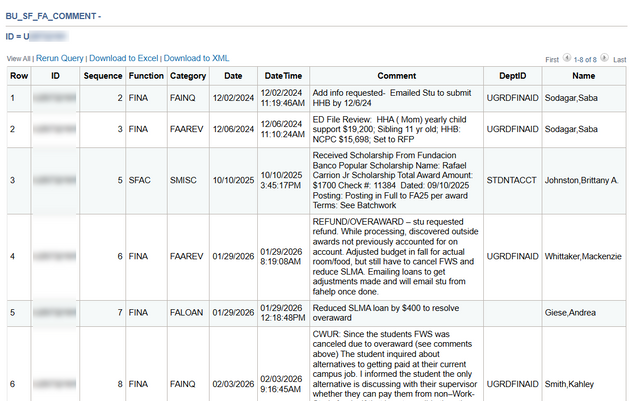Click the 12/06/2024 date cell

tap(233, 129)
